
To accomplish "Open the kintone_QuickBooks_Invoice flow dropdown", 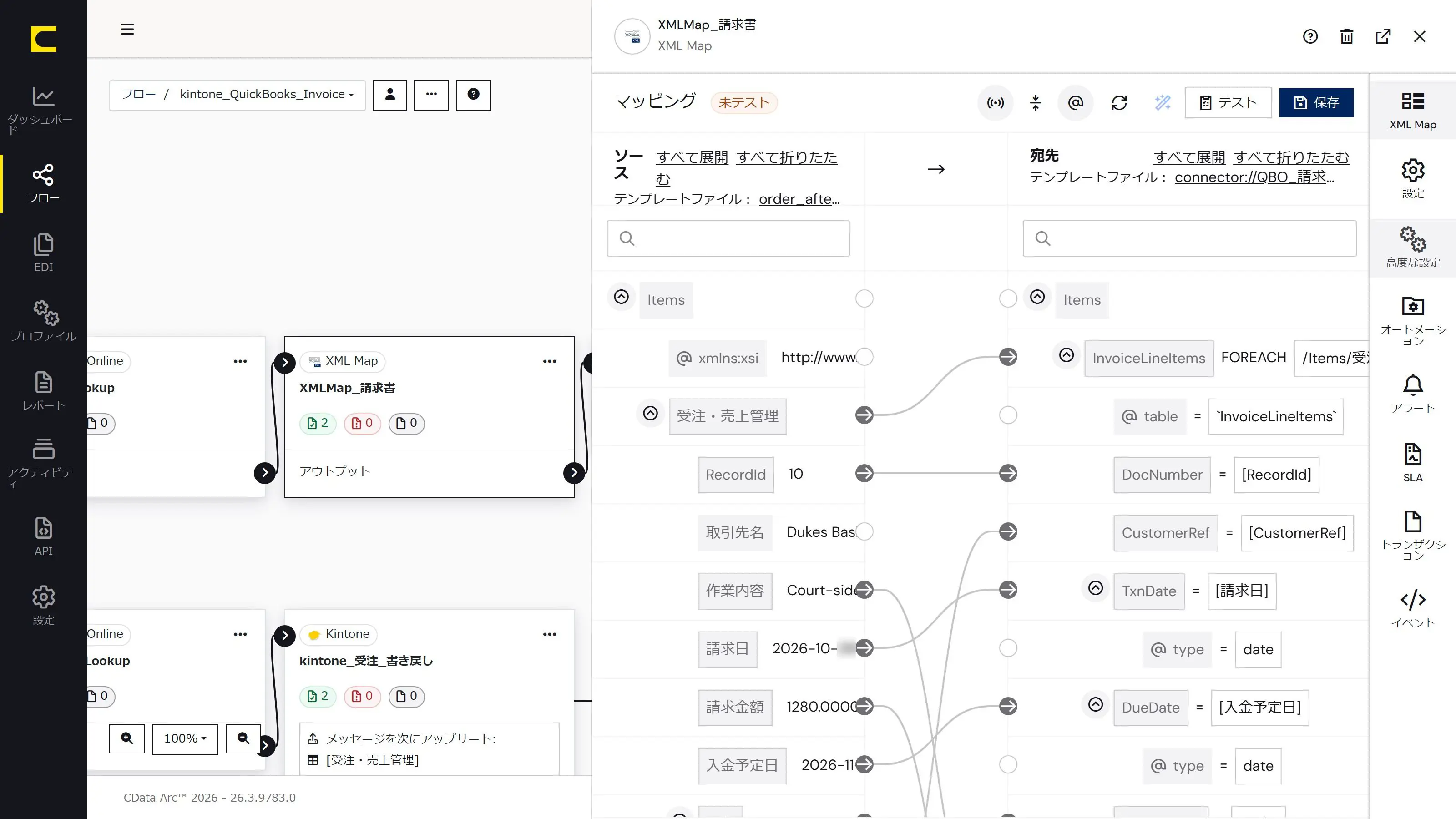I will (267, 94).
